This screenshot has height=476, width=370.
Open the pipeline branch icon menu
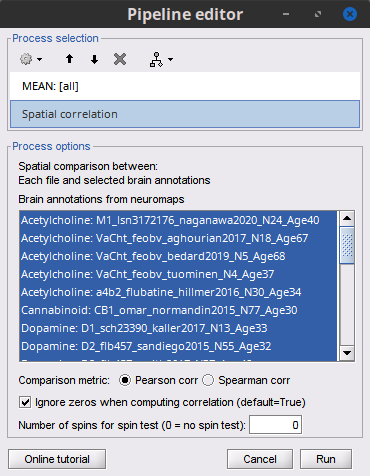pyautogui.click(x=156, y=59)
